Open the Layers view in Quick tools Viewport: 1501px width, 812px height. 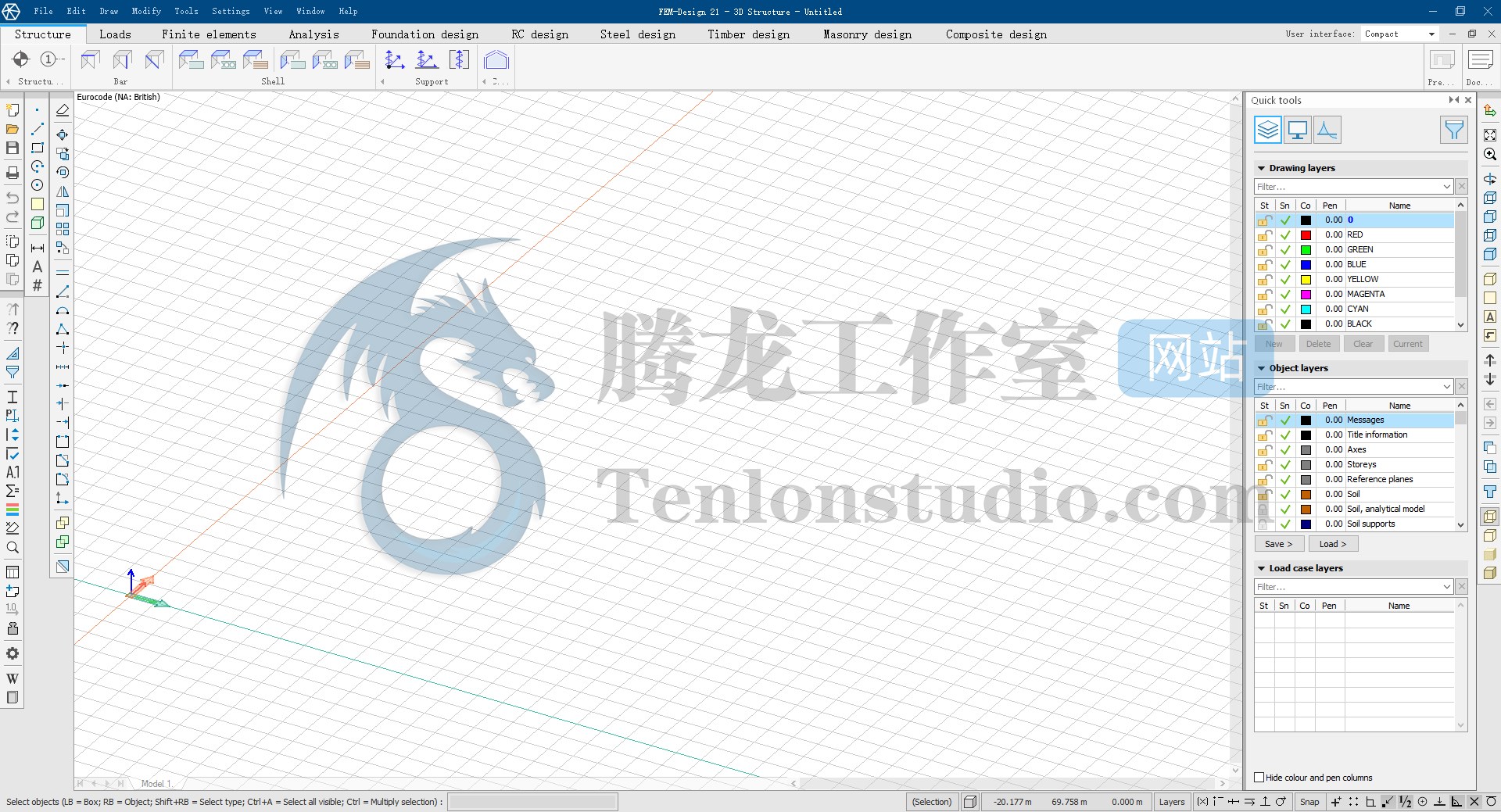click(x=1267, y=130)
